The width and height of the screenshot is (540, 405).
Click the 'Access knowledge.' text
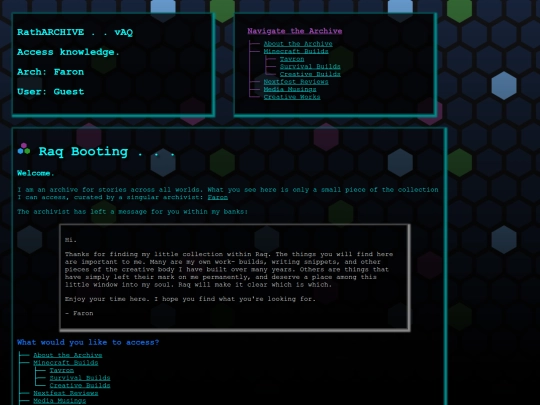point(68,52)
